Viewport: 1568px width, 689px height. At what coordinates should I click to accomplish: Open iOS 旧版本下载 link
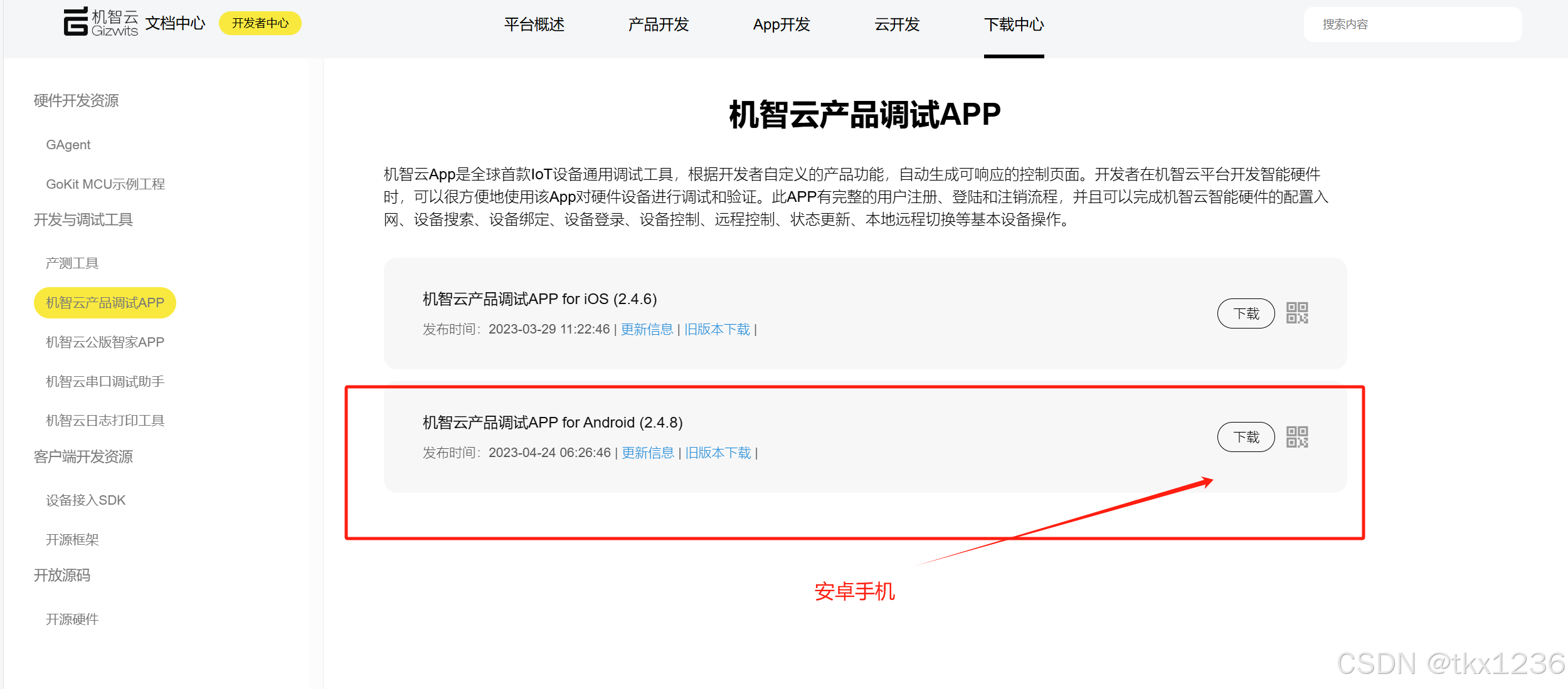pyautogui.click(x=717, y=329)
